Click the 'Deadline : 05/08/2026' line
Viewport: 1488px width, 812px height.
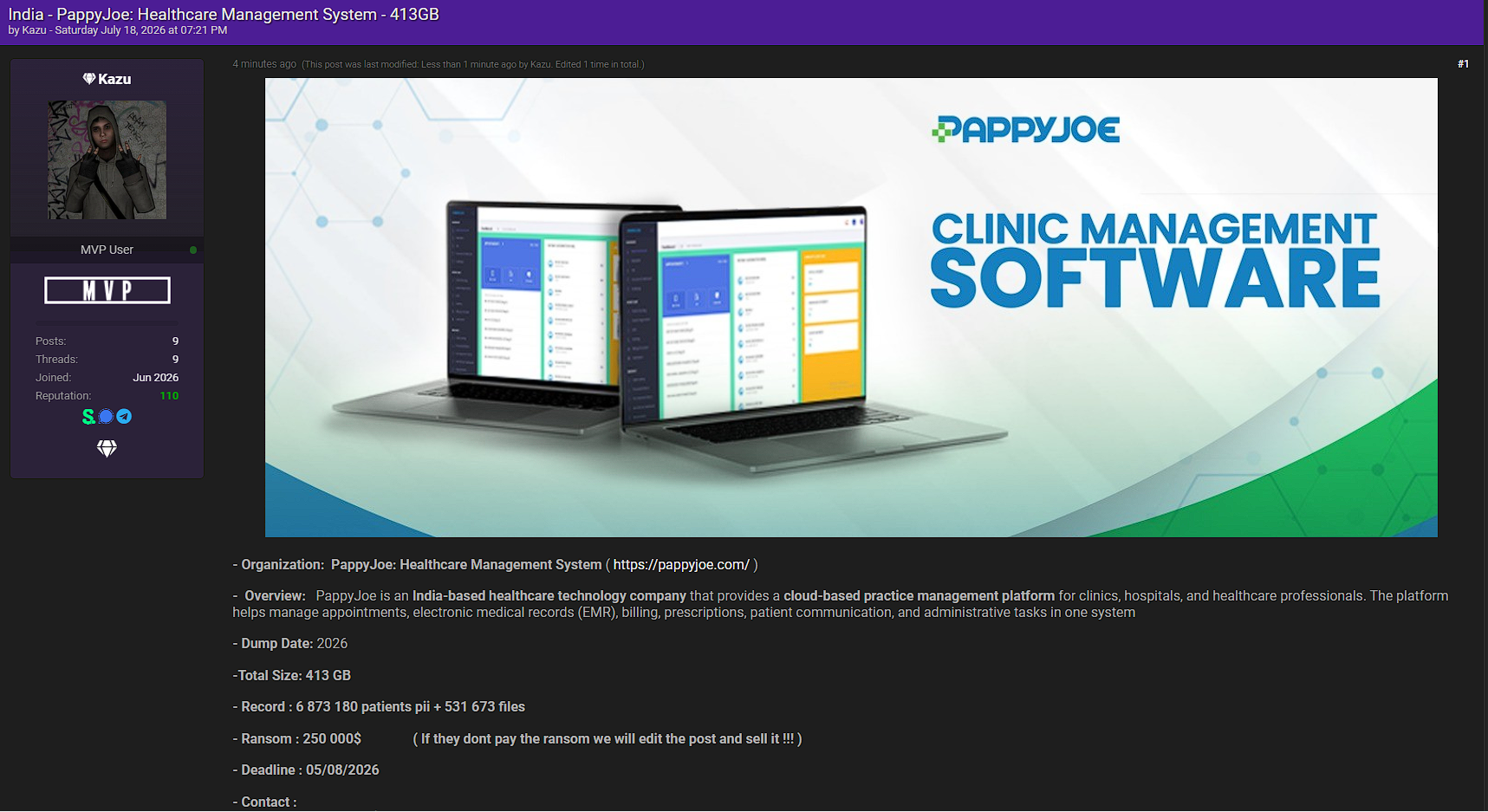coord(306,770)
